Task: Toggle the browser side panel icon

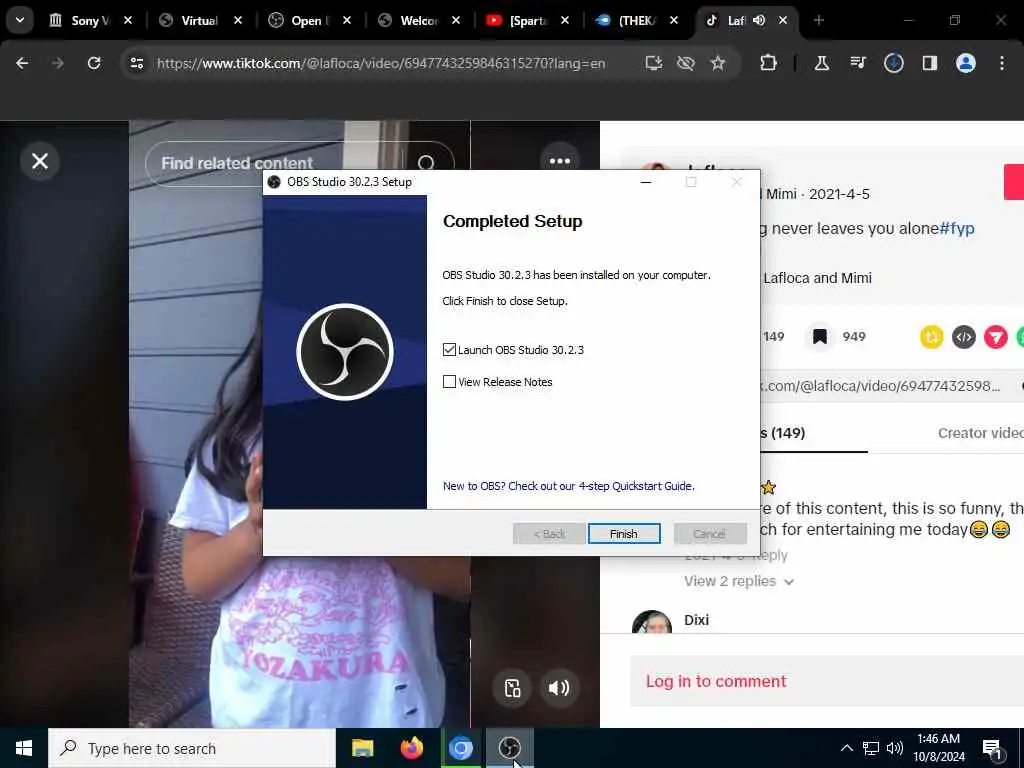Action: 929,63
